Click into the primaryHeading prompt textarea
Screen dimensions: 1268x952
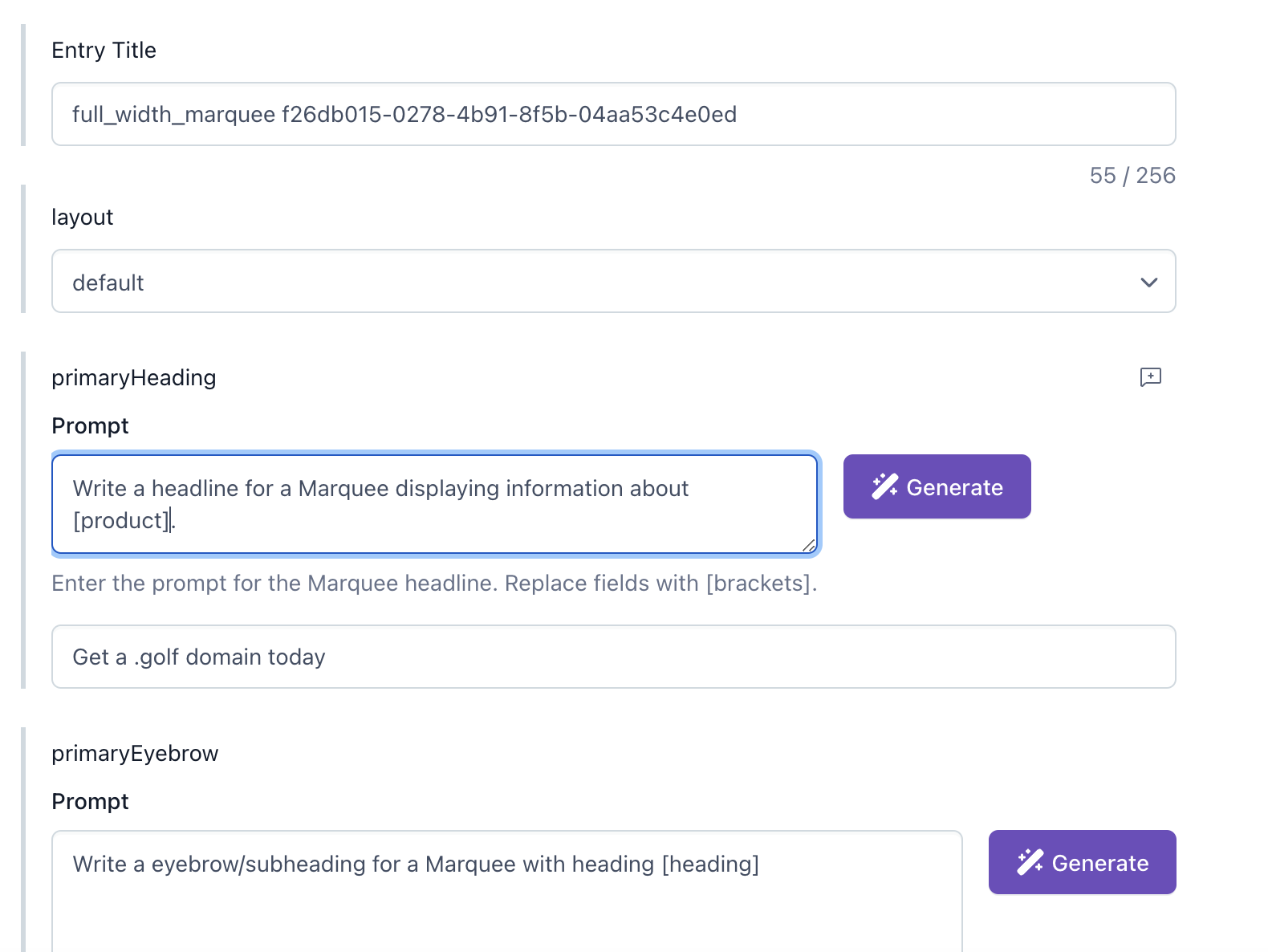(x=433, y=504)
